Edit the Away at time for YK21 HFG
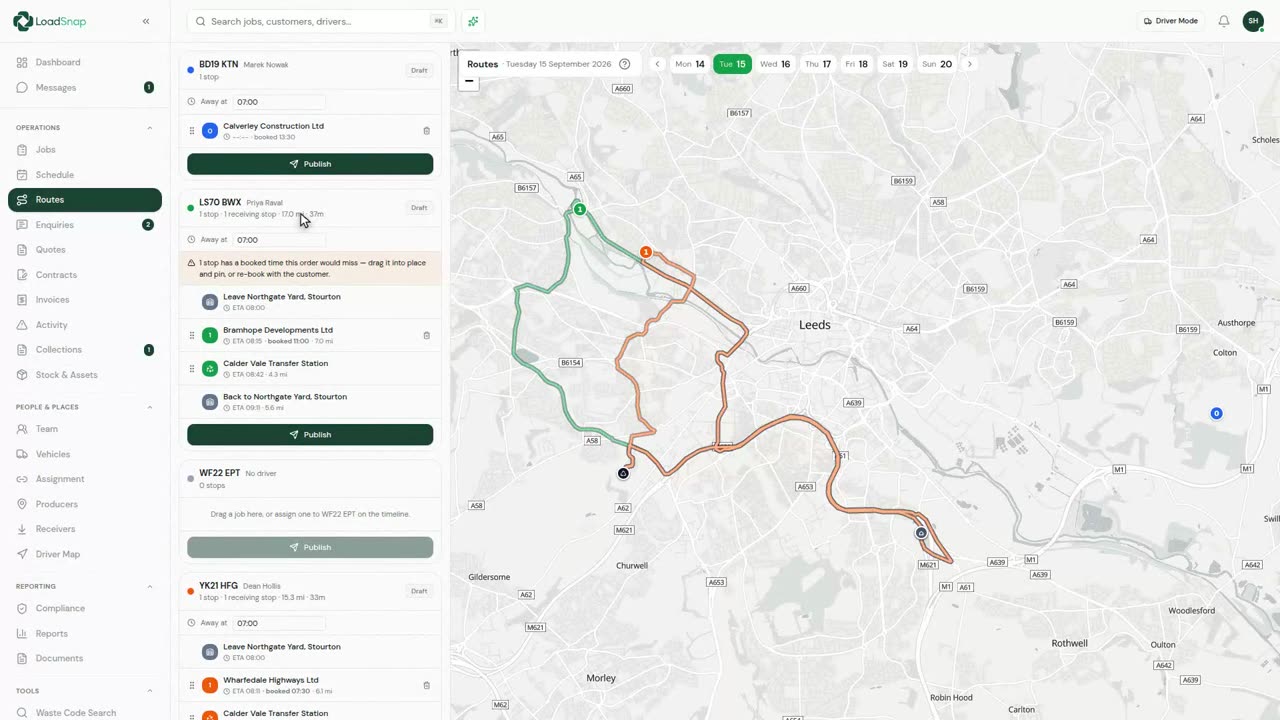Screen dimensions: 1280x720 point(280,623)
